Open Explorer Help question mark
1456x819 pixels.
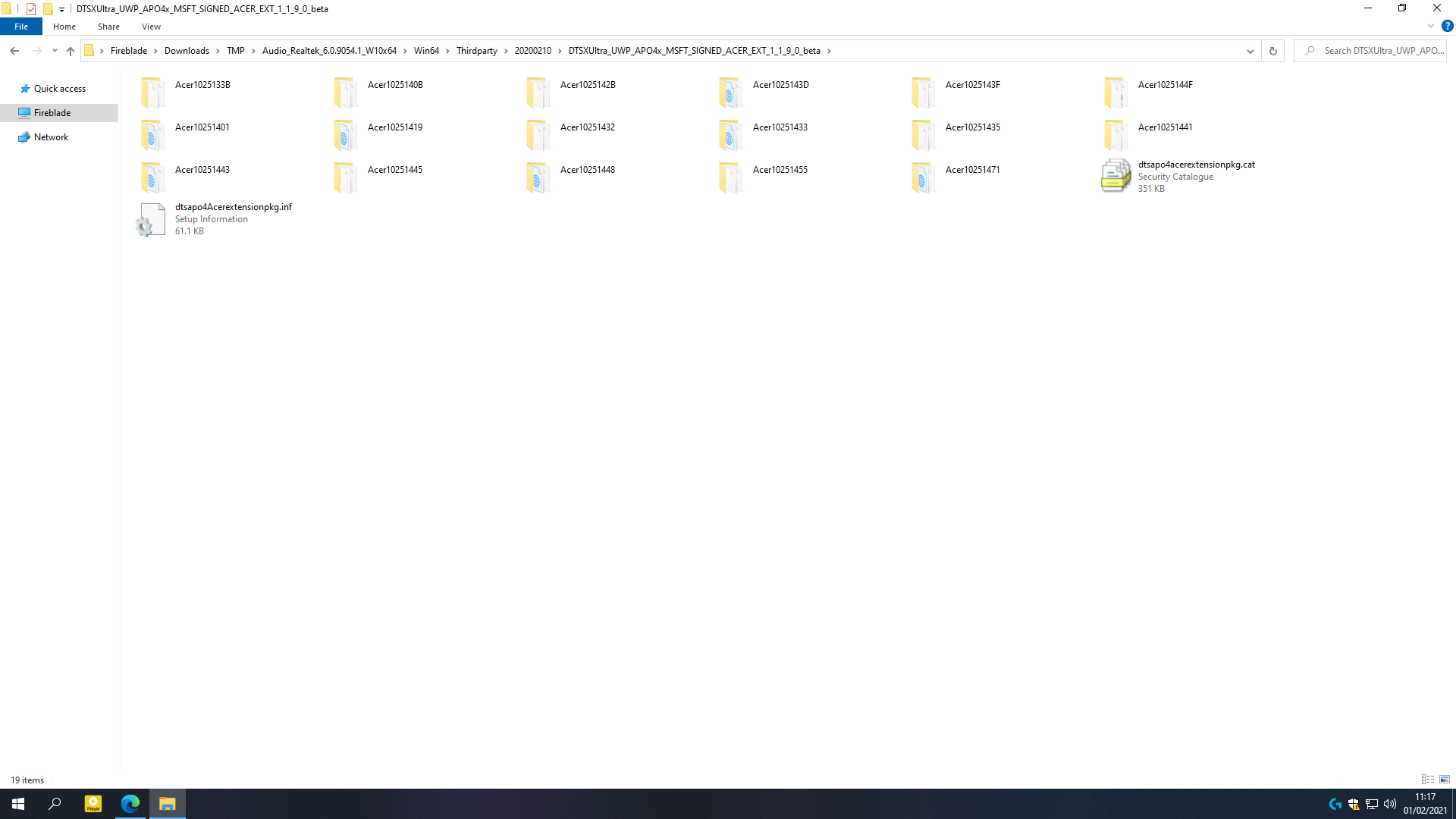pyautogui.click(x=1447, y=26)
